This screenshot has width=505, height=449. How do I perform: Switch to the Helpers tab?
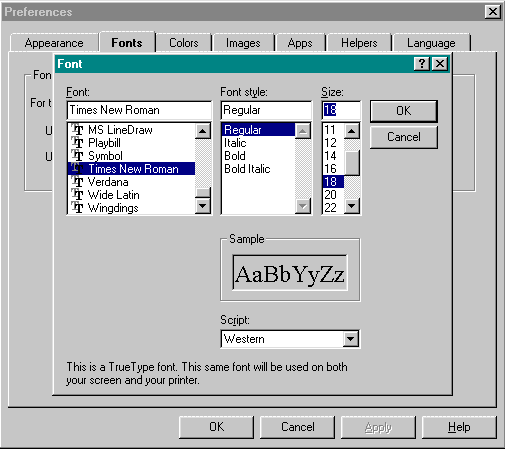tap(359, 43)
